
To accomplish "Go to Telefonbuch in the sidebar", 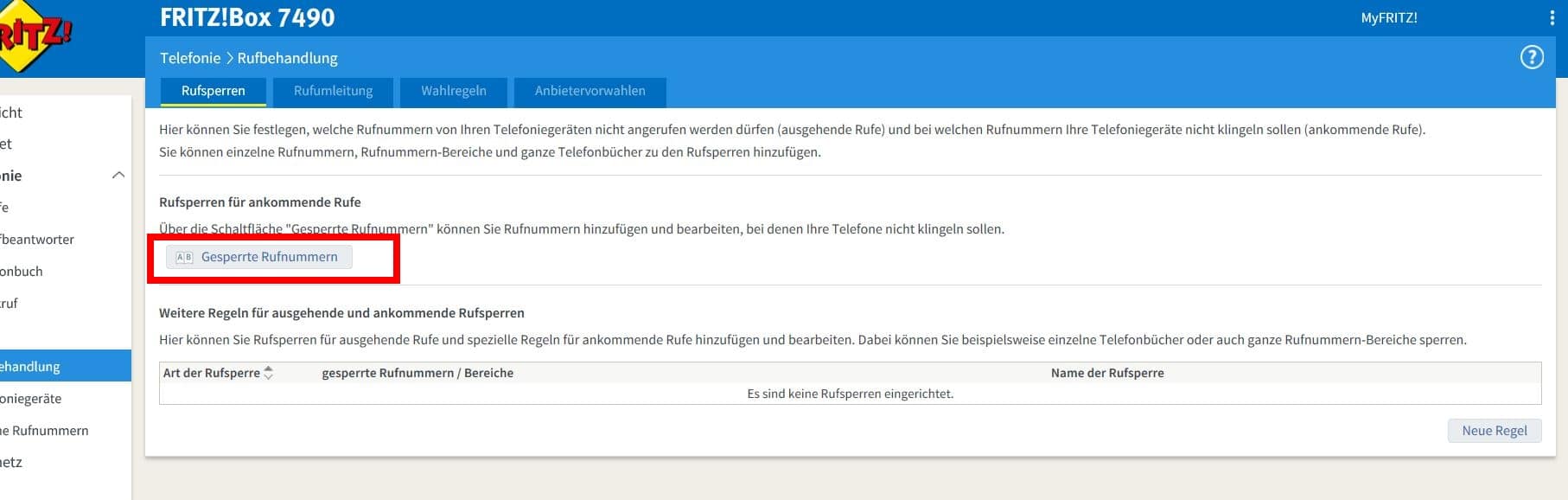I will tap(22, 272).
